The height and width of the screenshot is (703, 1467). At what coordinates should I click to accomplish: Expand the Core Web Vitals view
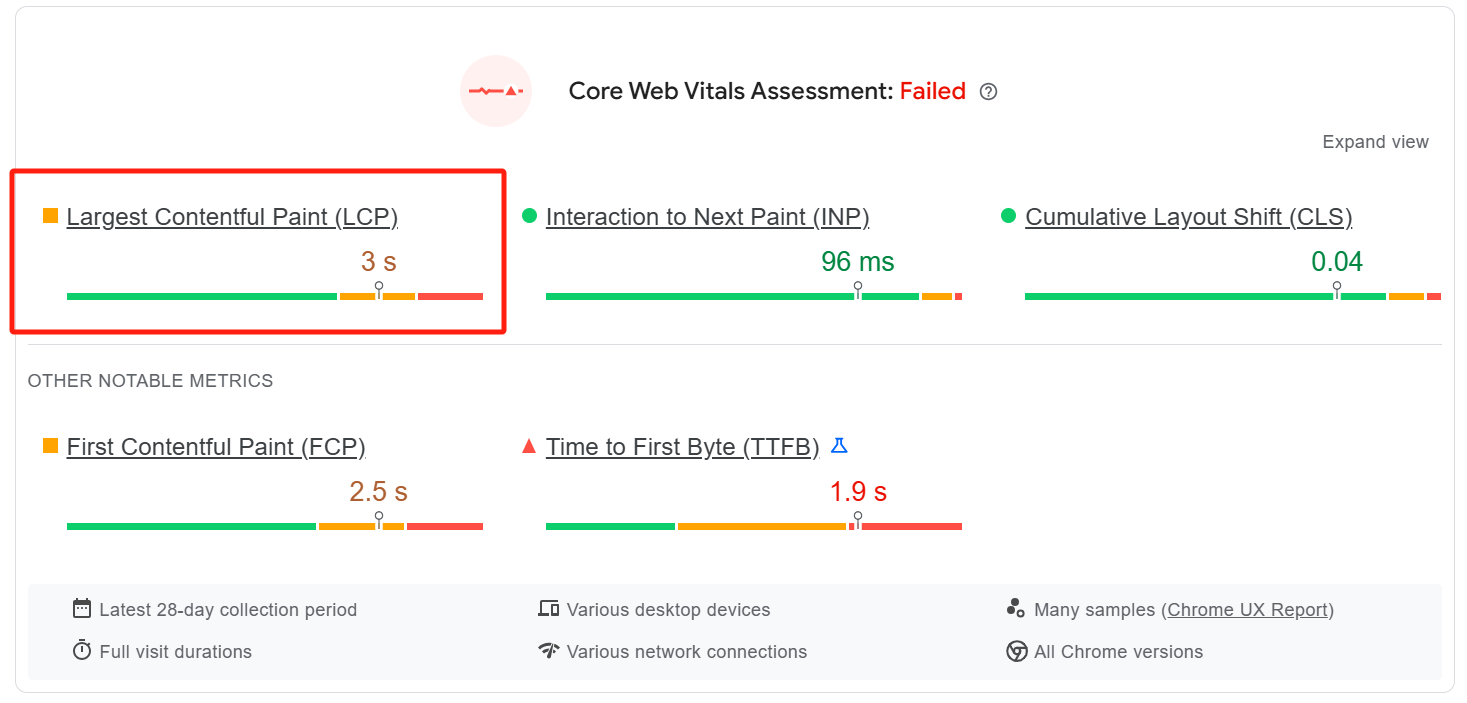click(x=1375, y=142)
